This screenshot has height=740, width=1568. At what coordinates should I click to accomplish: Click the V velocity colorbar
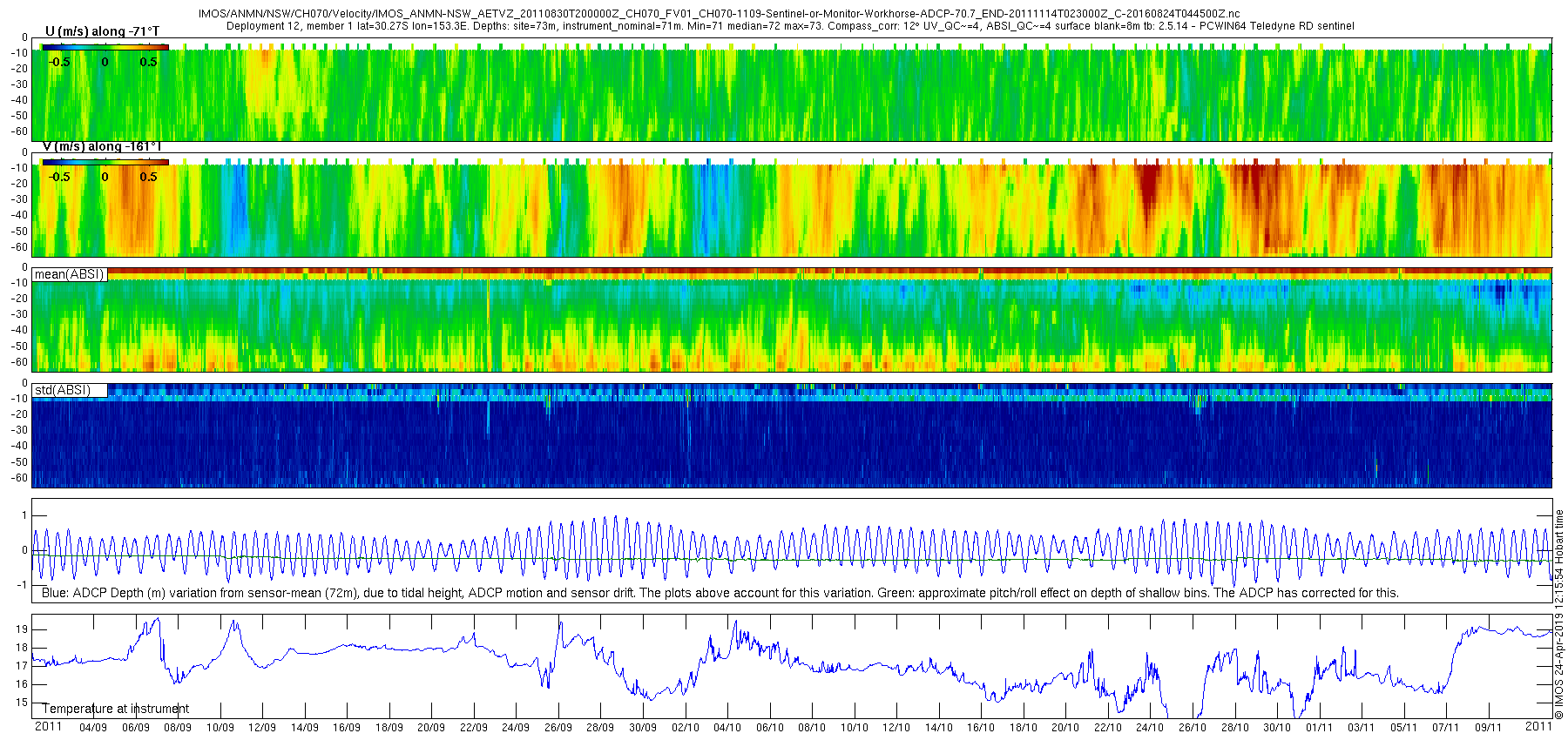[x=105, y=162]
